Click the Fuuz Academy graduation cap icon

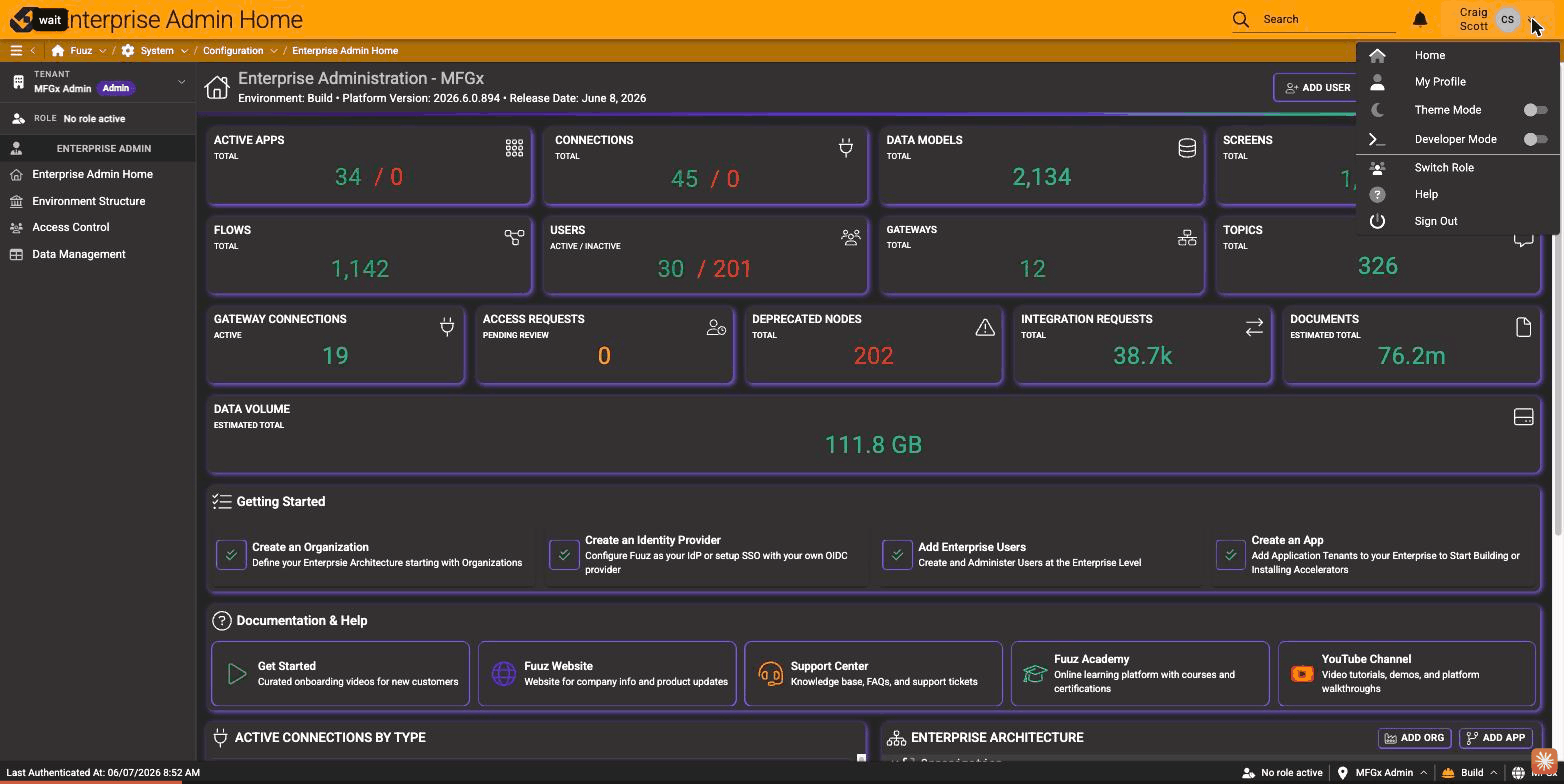pyautogui.click(x=1035, y=674)
